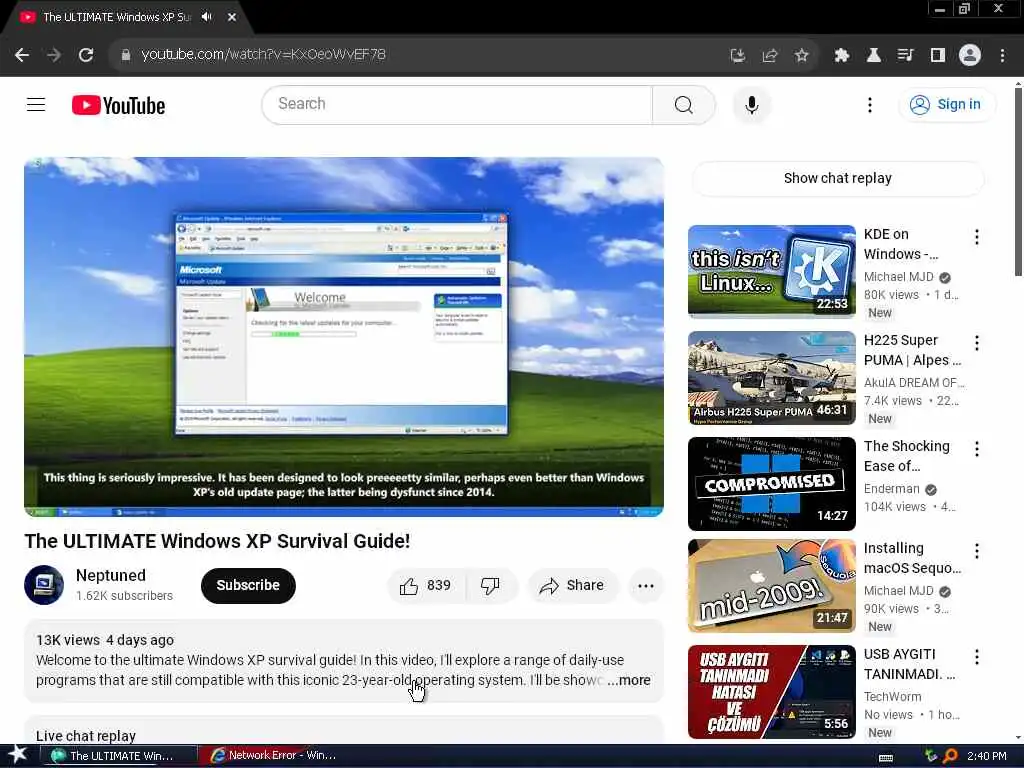Like the video with thumbs up
Screen dimensions: 1024x768
pos(426,586)
